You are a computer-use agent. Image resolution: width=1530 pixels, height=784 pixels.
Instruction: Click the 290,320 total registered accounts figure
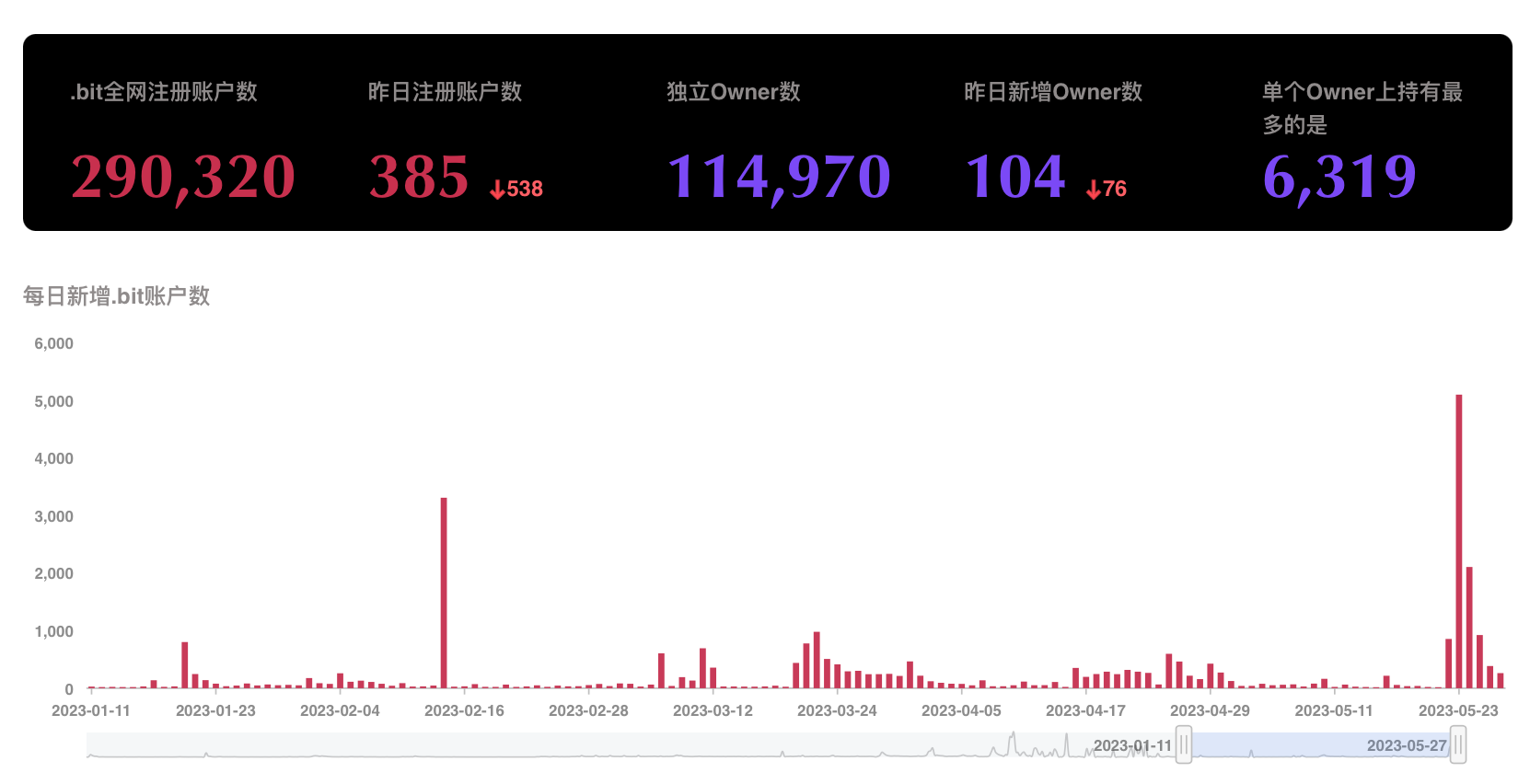tap(183, 177)
